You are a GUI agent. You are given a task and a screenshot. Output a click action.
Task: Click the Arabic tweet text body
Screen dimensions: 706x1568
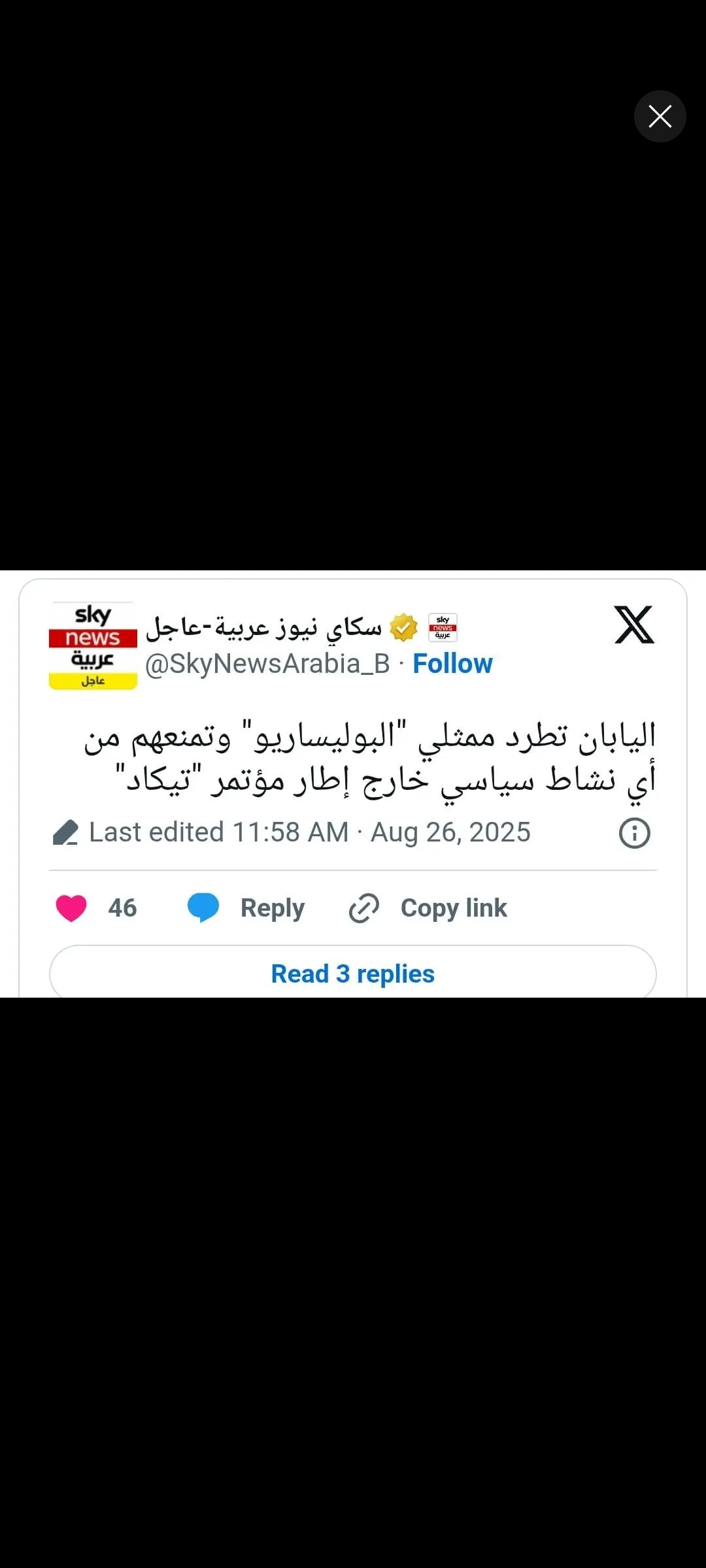tap(370, 757)
